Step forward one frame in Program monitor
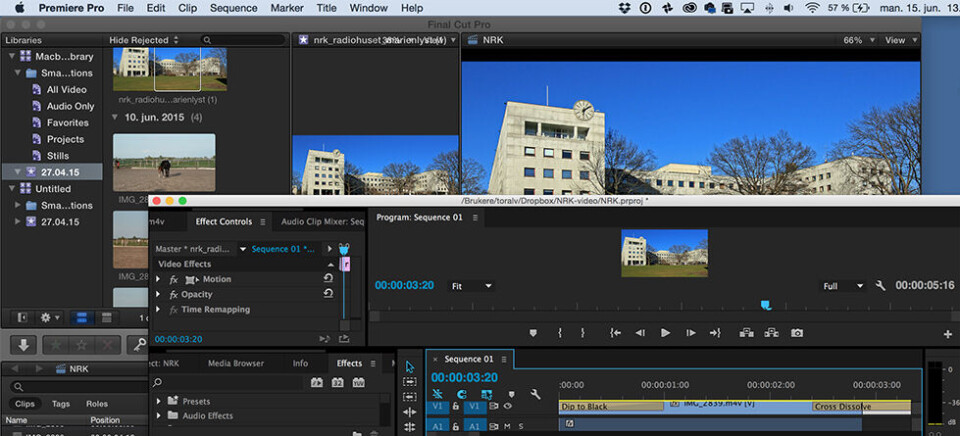 tap(691, 333)
